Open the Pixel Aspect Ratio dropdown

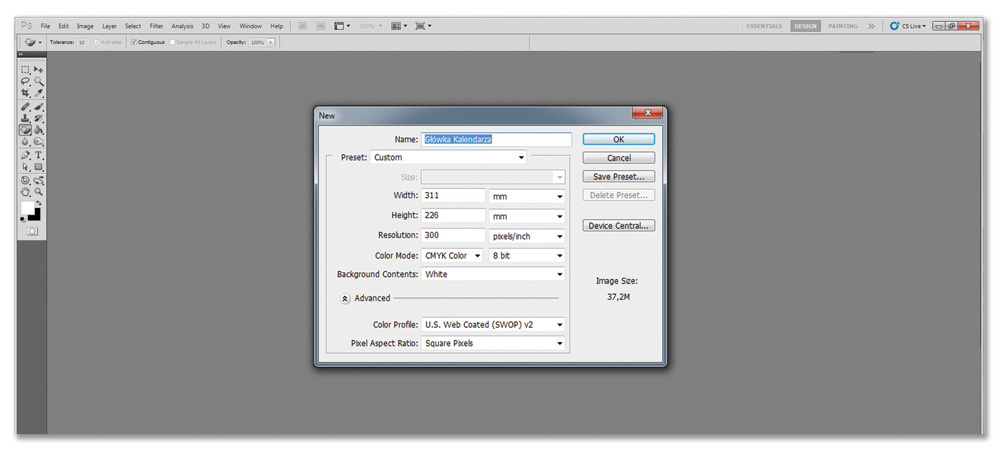[x=493, y=343]
